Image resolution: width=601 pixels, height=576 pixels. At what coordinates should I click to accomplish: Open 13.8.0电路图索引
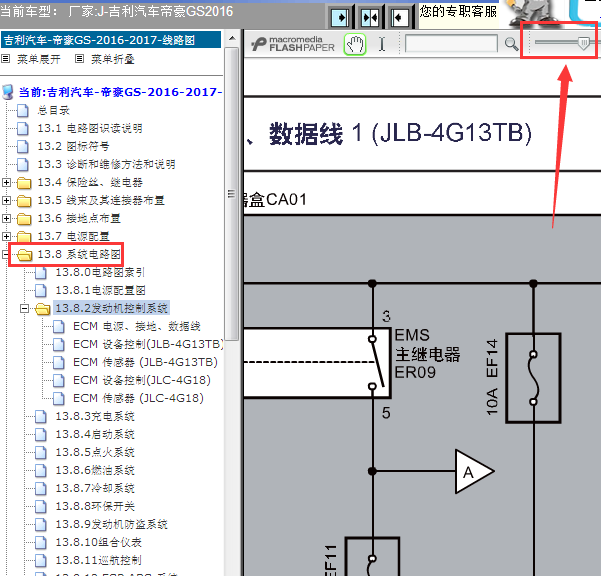click(x=100, y=272)
